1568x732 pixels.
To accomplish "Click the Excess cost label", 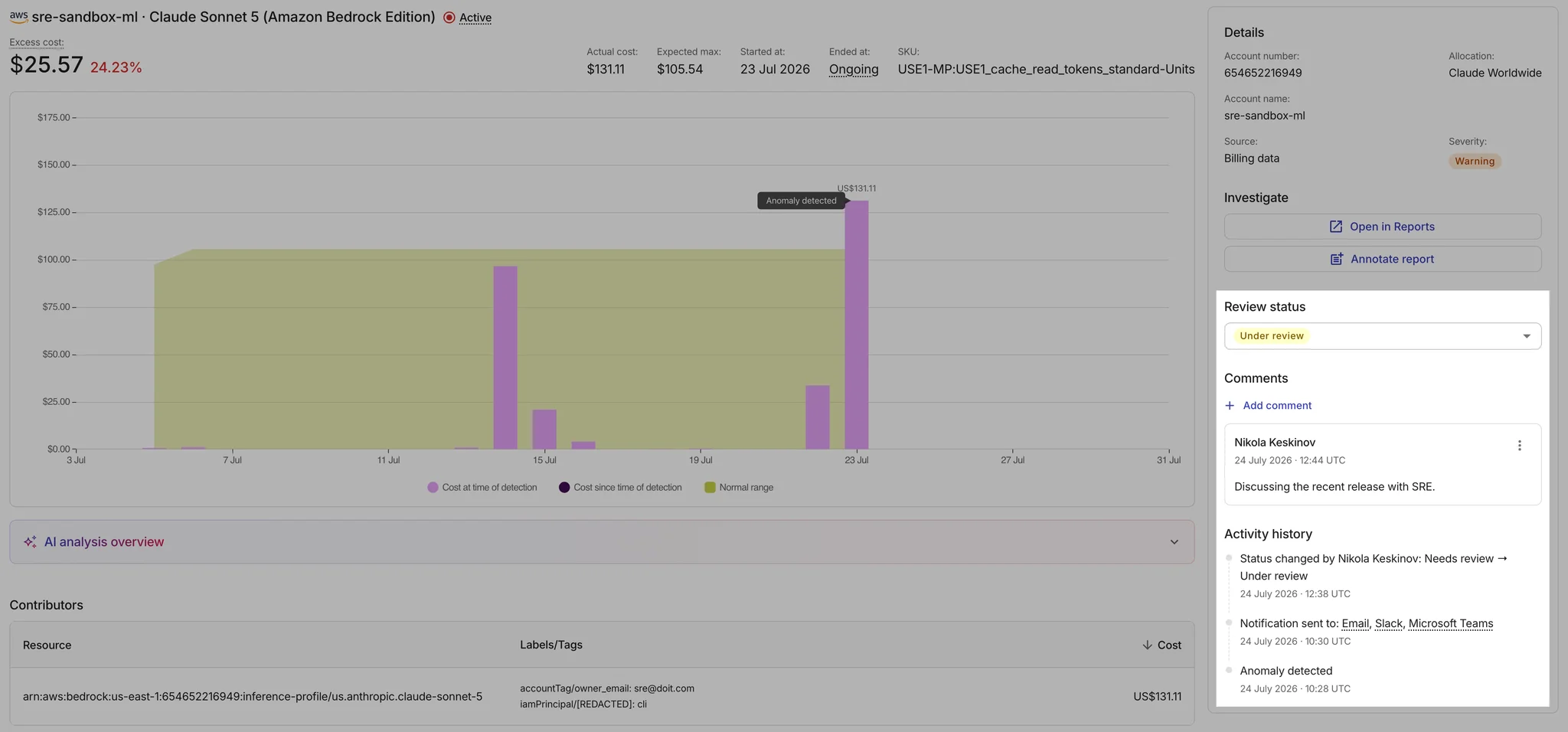I will [37, 42].
